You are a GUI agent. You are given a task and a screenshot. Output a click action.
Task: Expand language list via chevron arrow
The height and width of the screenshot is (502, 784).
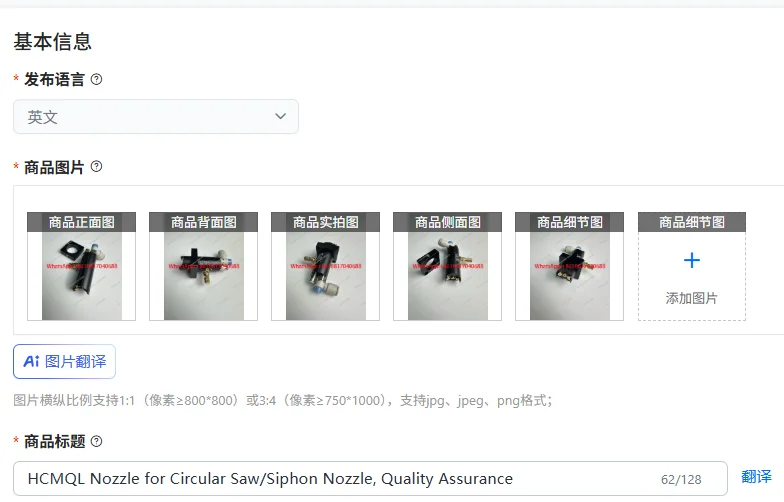pyautogui.click(x=280, y=116)
